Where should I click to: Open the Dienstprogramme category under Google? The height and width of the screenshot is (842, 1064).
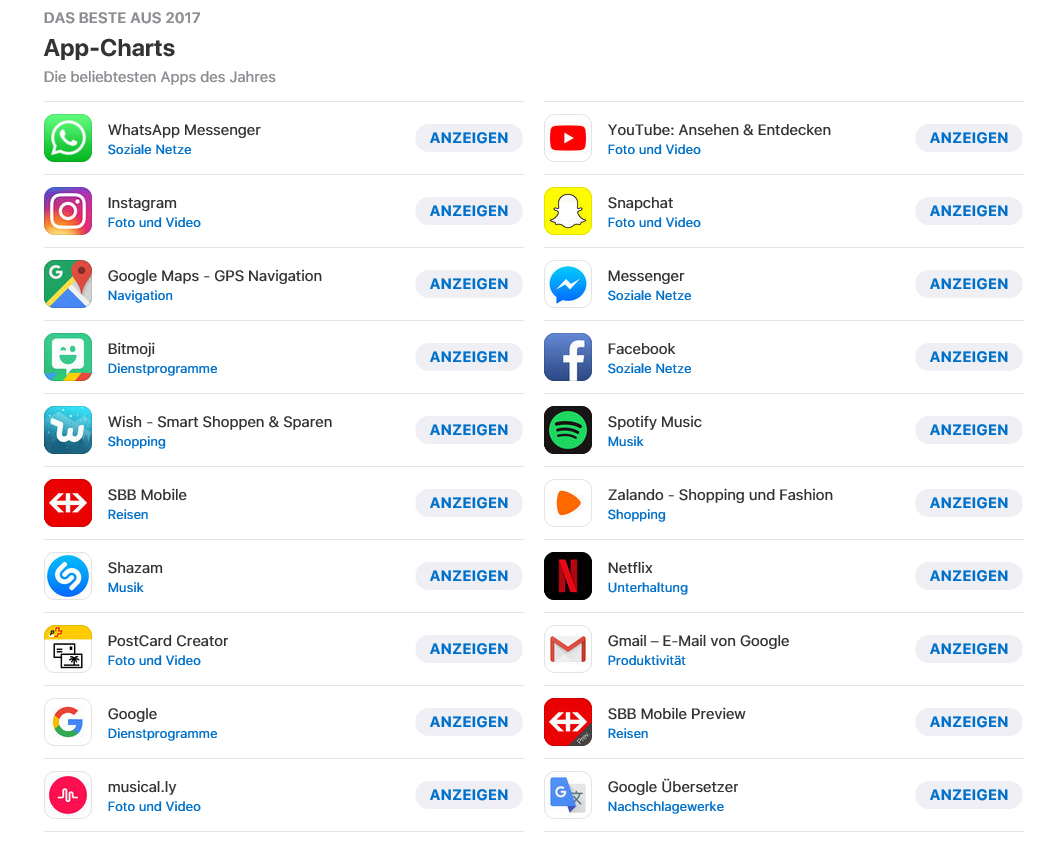[162, 733]
